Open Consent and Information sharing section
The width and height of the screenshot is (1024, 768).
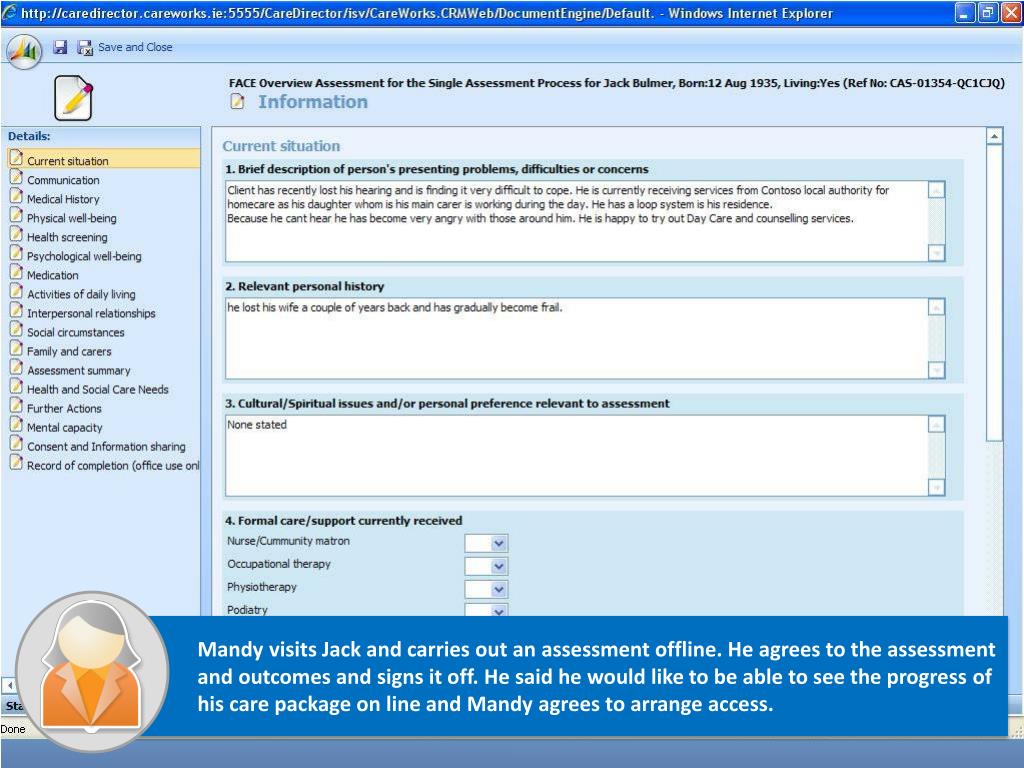coord(106,446)
